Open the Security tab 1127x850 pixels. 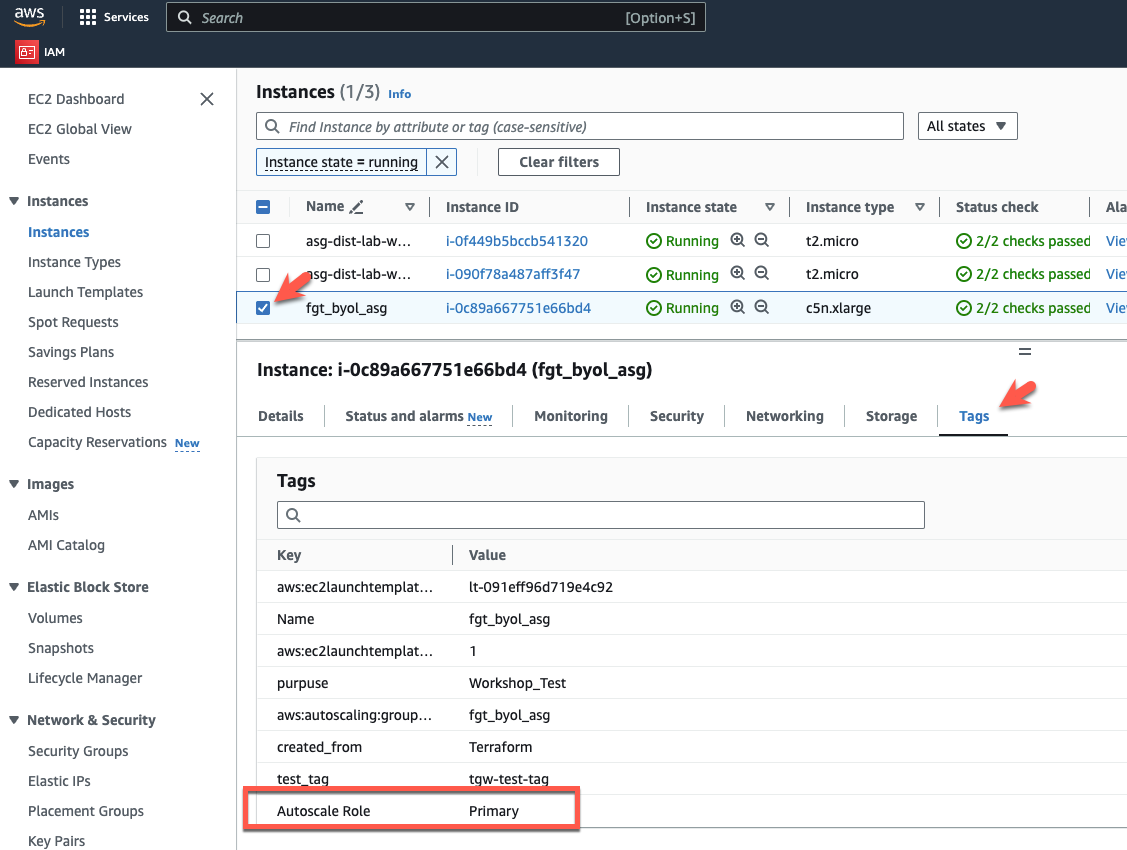pos(676,416)
